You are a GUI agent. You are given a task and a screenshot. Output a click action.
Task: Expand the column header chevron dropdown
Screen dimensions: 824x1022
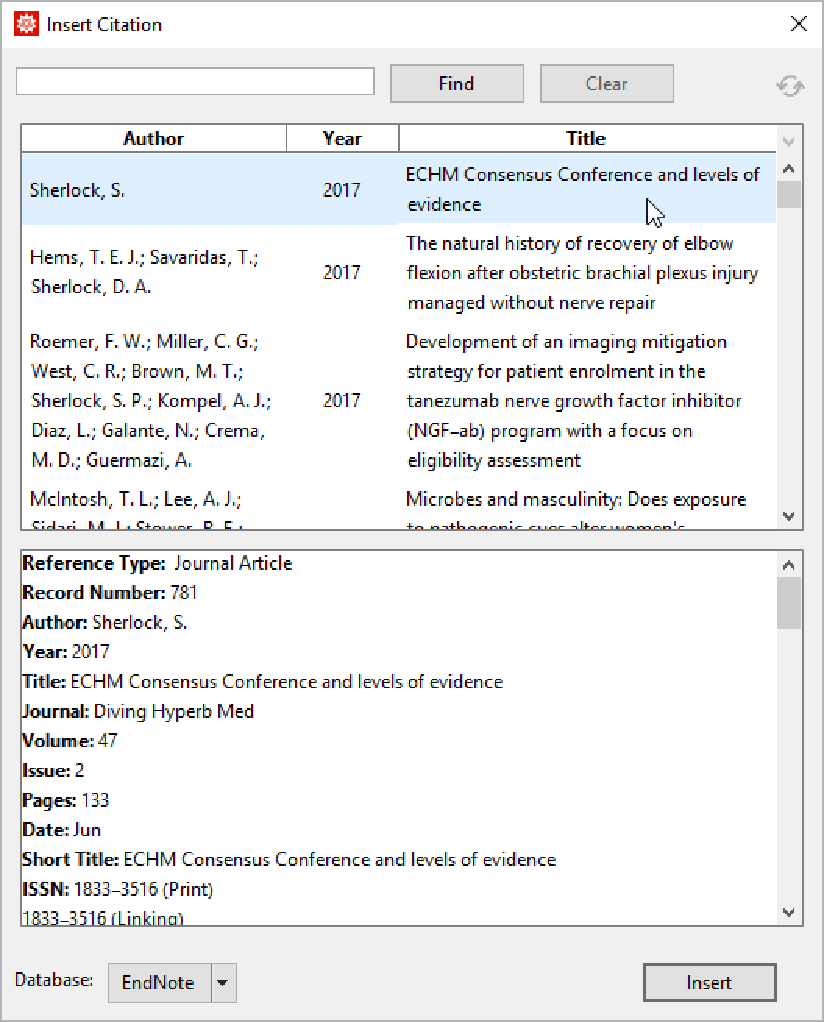pyautogui.click(x=789, y=141)
